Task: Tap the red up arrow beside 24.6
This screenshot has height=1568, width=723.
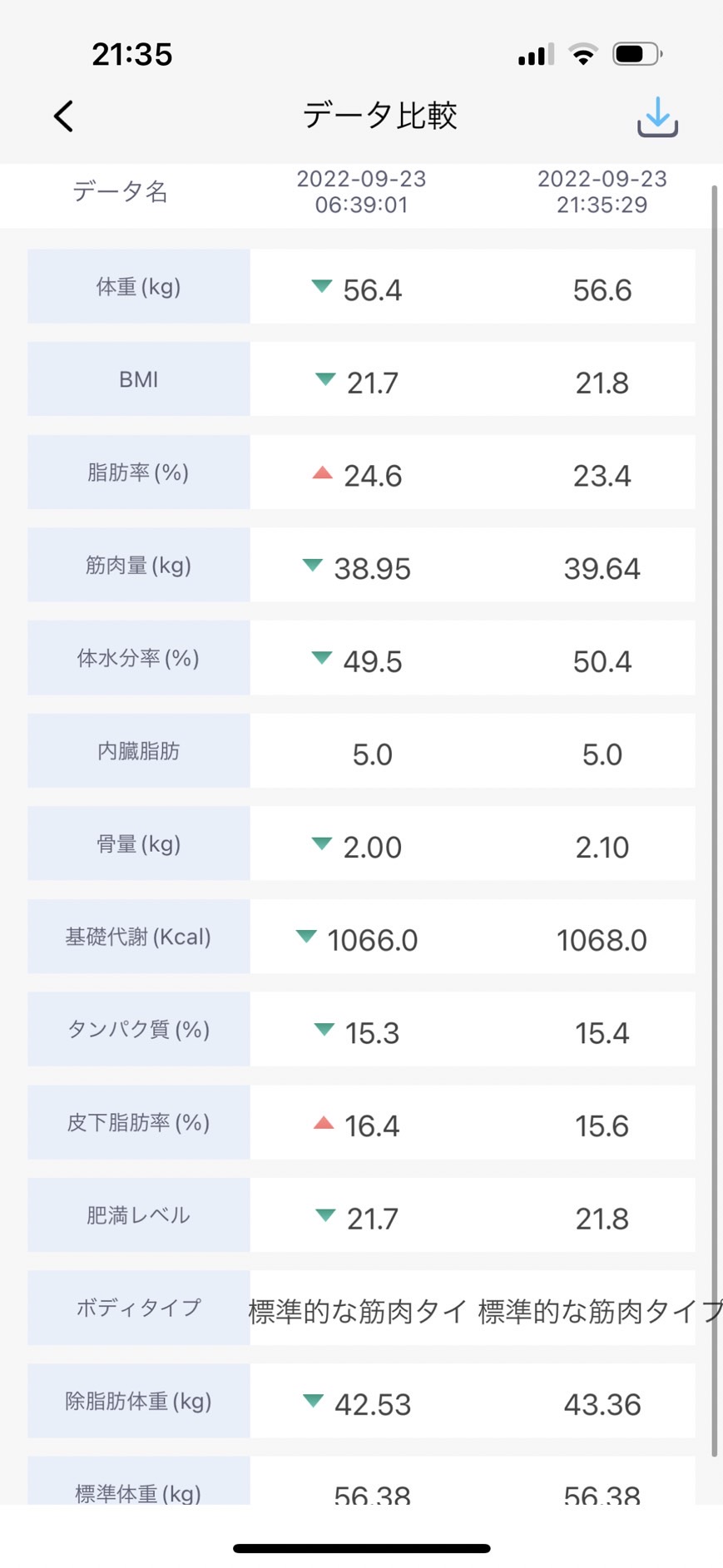Action: pyautogui.click(x=322, y=472)
